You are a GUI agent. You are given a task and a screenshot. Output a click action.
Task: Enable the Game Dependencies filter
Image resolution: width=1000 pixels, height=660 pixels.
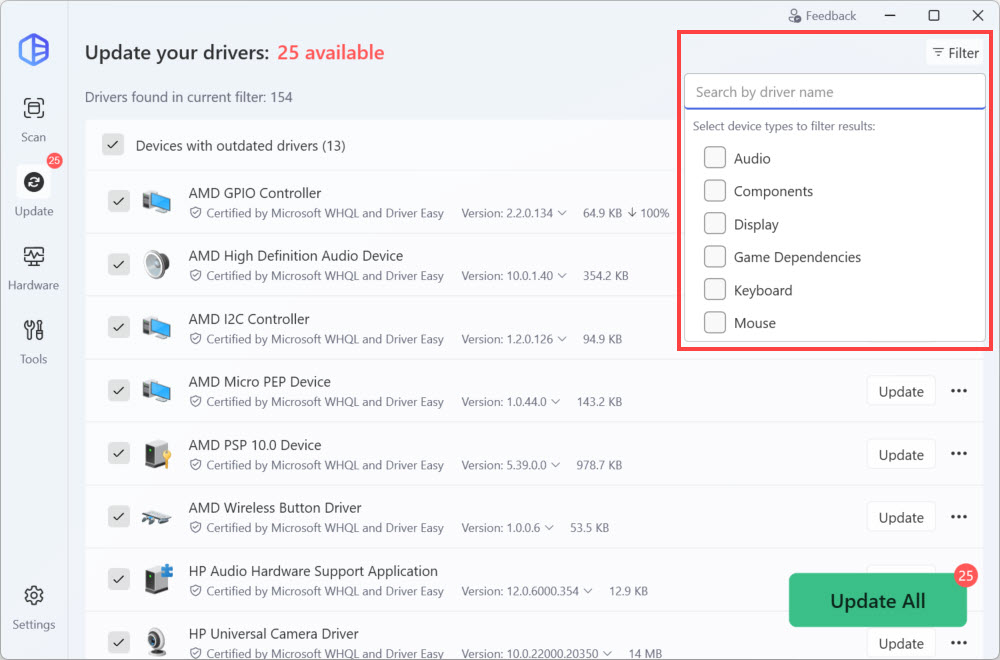715,257
